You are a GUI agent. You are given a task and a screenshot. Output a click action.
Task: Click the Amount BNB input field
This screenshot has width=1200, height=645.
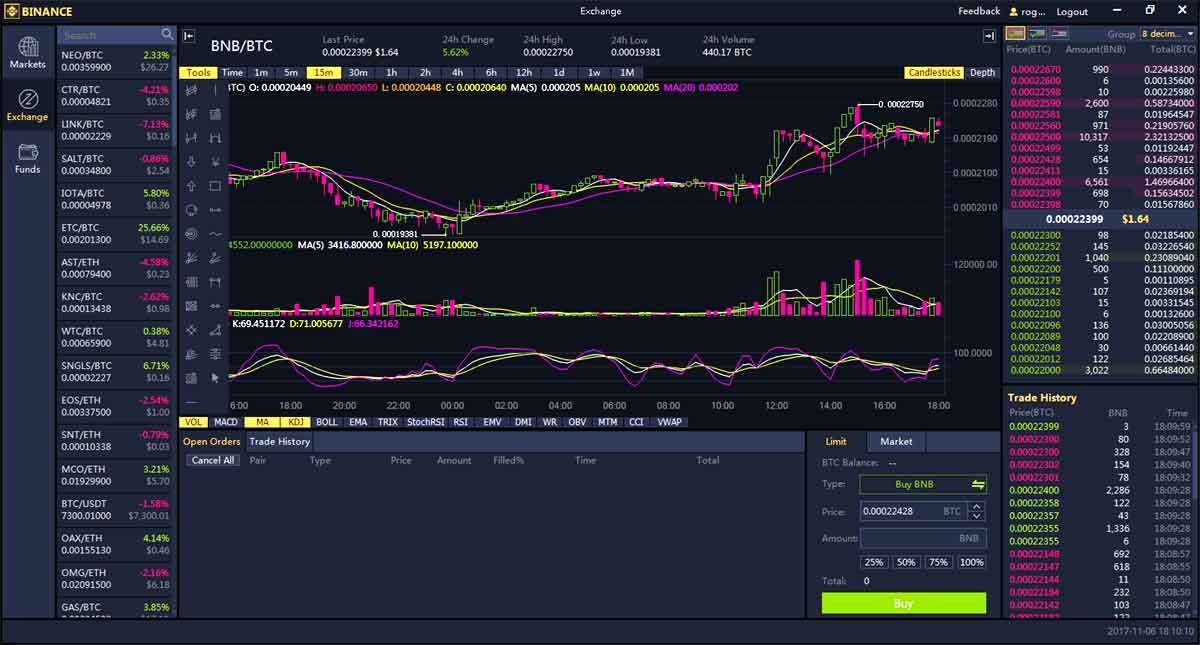point(923,538)
